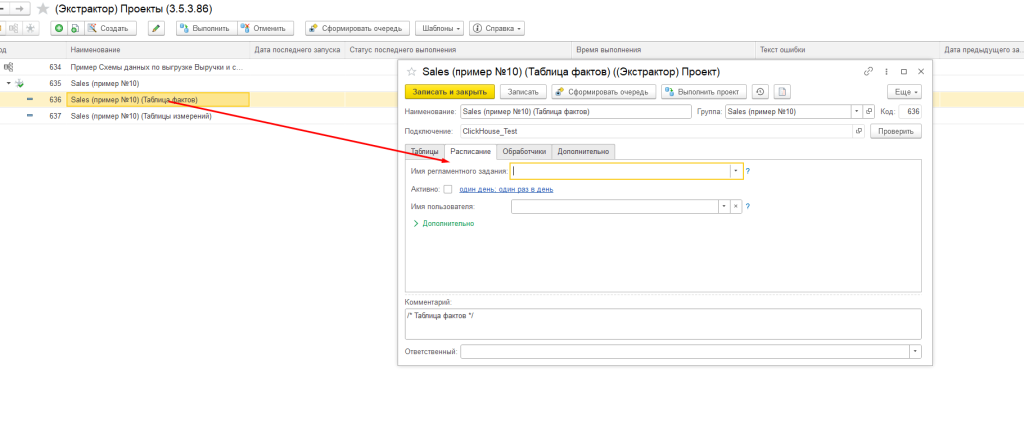This screenshot has height=448, width=1024.
Task: Click the pencil edit icon in toolbar
Action: (x=156, y=29)
